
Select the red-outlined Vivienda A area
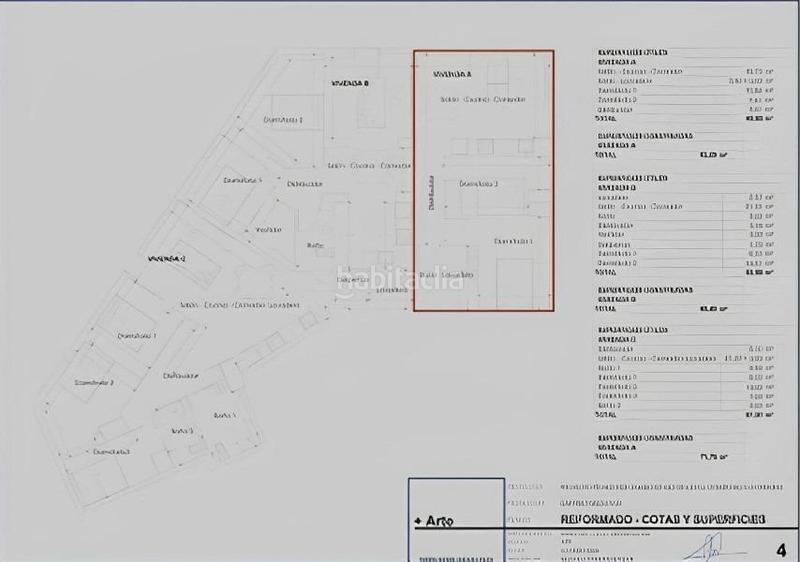484,180
